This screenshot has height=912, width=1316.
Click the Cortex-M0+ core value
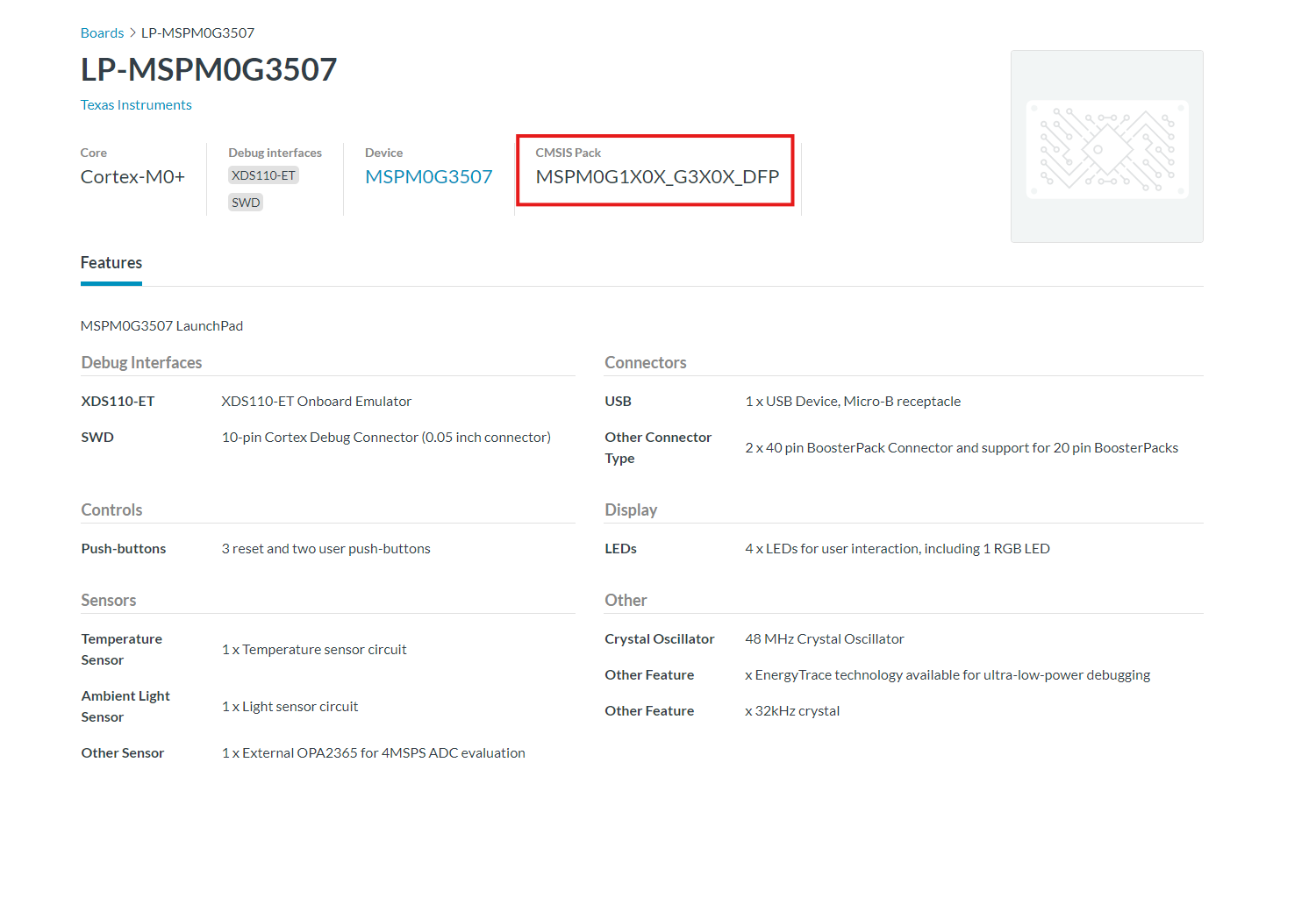click(132, 177)
